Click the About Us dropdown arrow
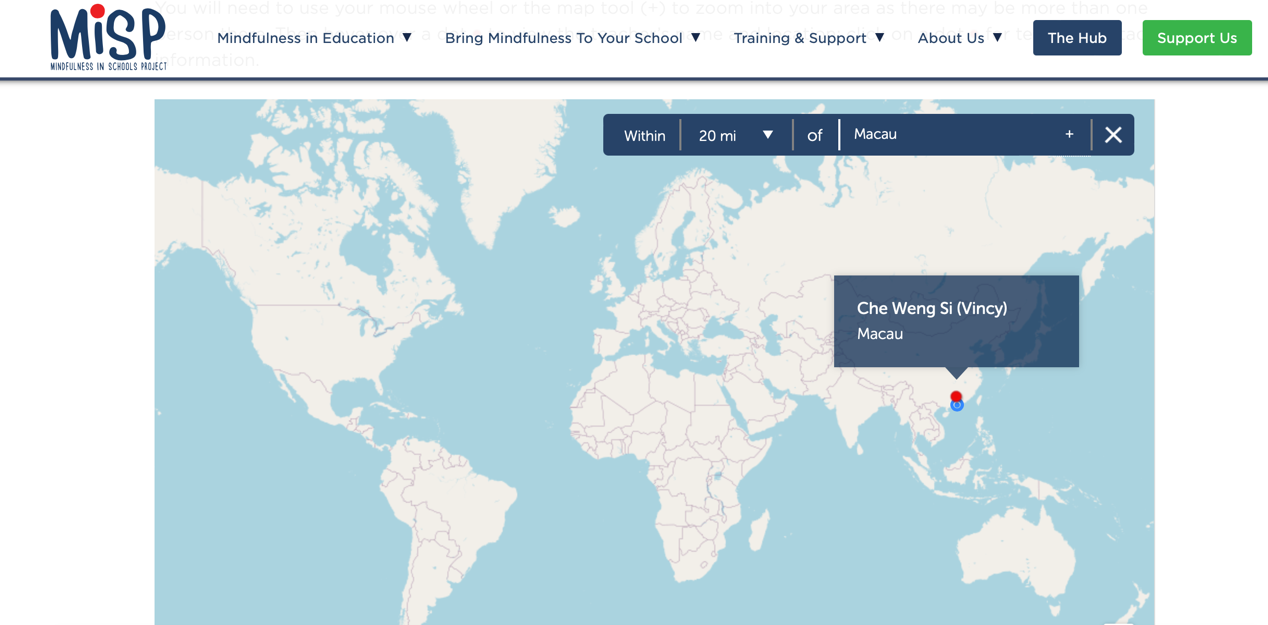The width and height of the screenshot is (1268, 625). (997, 38)
